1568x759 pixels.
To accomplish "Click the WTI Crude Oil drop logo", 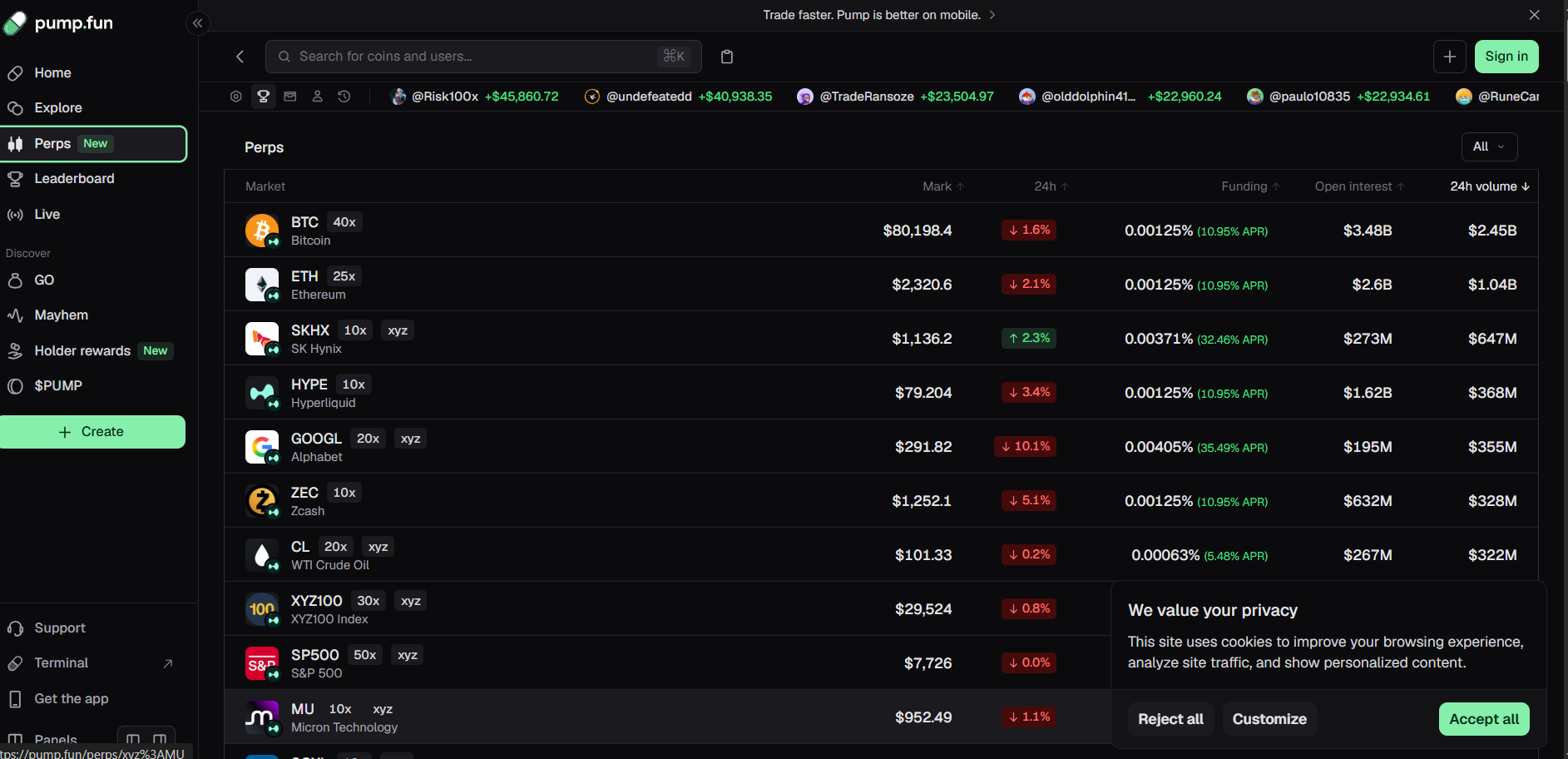I will pos(262,555).
